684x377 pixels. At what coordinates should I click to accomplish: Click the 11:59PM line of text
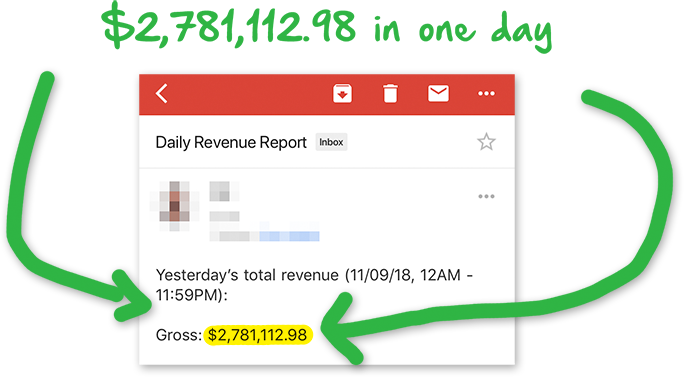pyautogui.click(x=192, y=295)
